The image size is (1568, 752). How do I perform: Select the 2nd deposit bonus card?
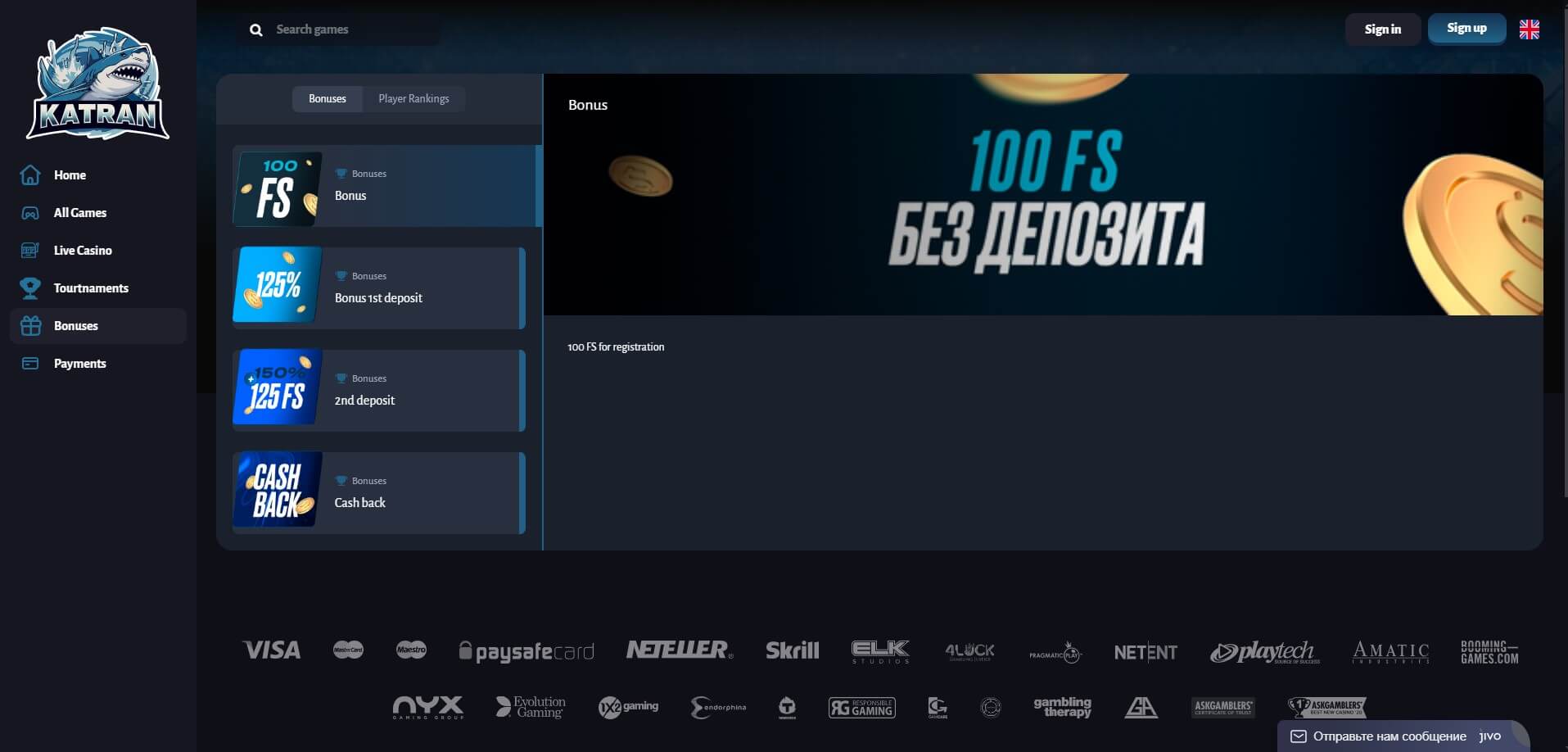(x=379, y=391)
